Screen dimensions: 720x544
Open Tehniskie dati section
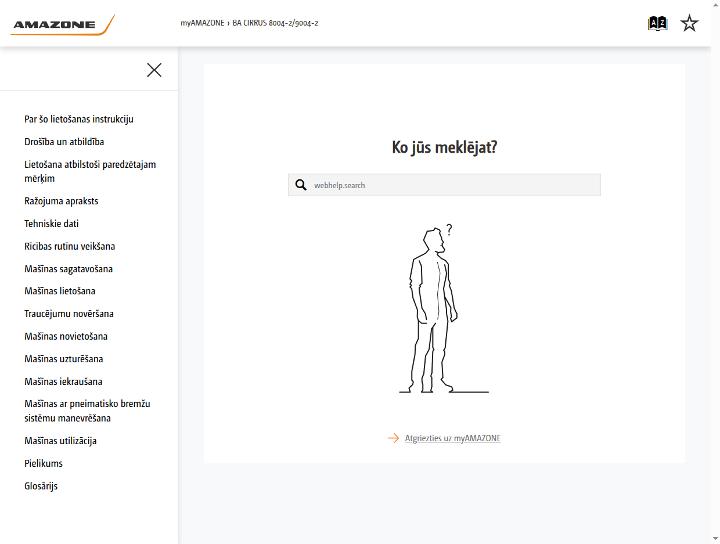pos(51,224)
